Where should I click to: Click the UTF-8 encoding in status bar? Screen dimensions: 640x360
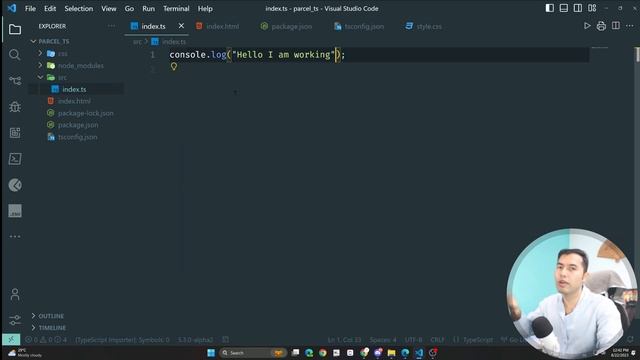413,340
